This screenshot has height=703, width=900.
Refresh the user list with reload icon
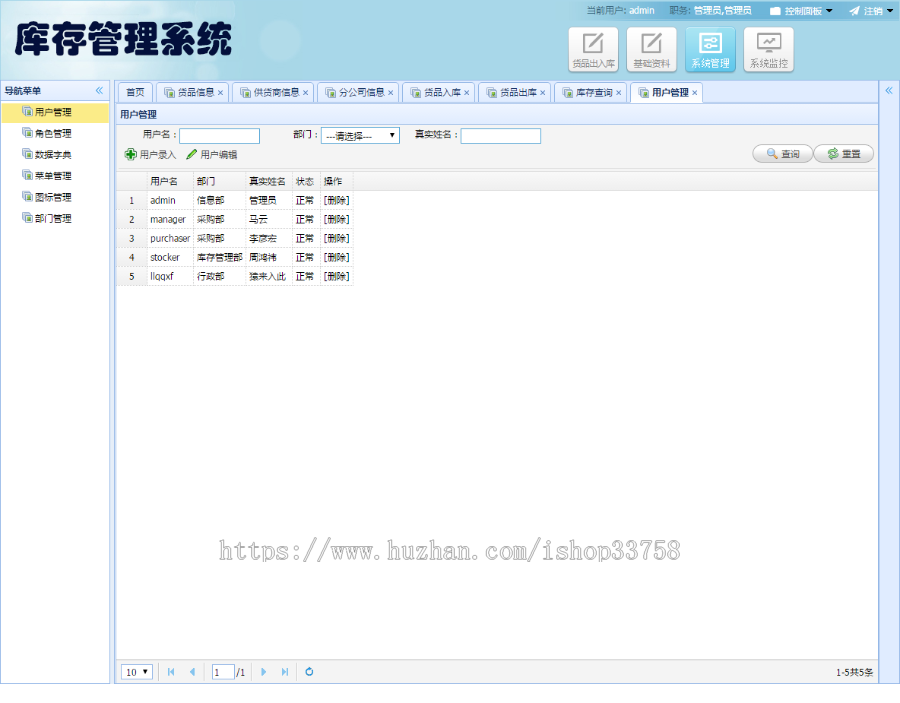(x=308, y=671)
